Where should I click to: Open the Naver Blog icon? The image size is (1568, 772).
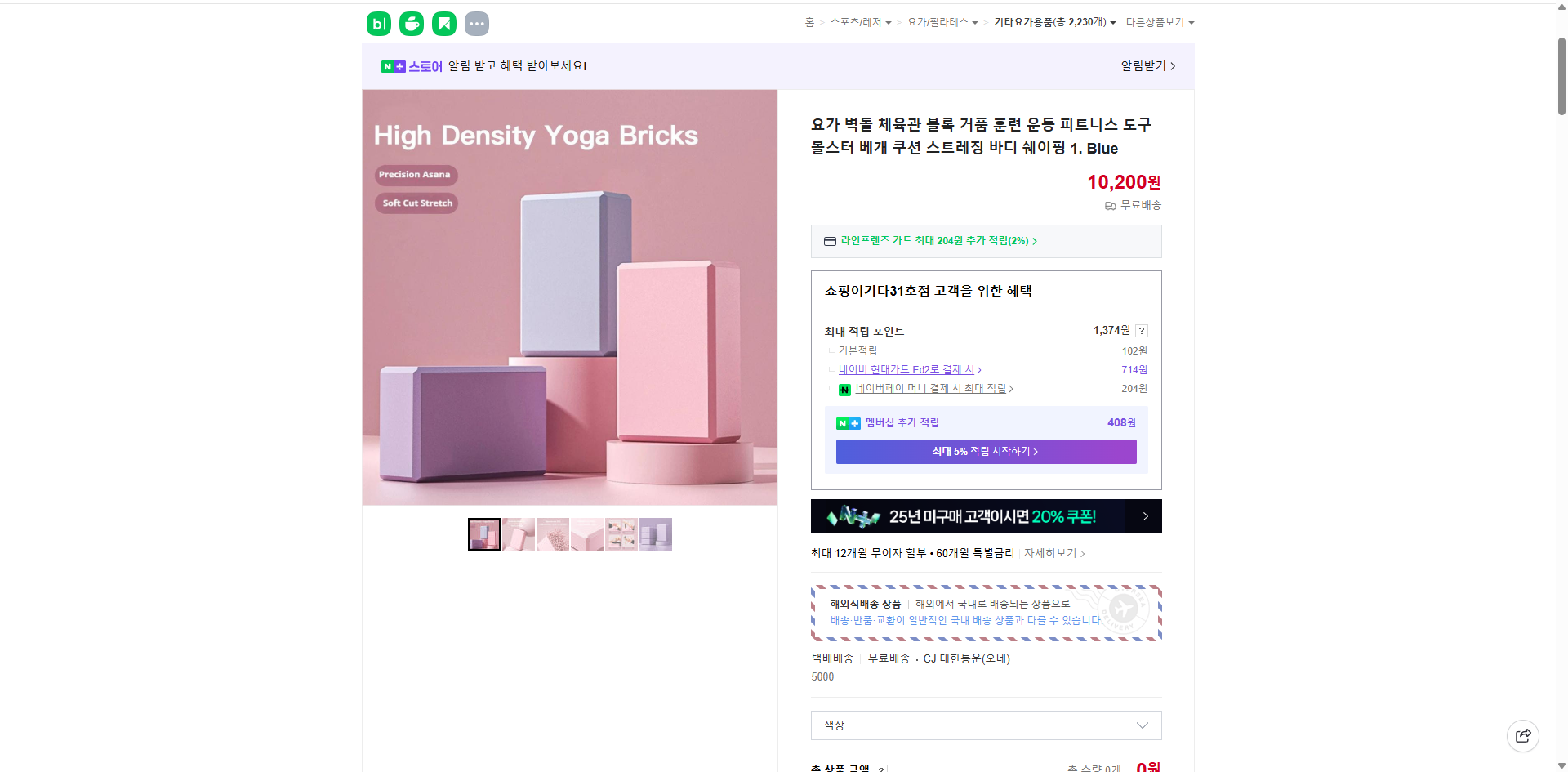(x=377, y=23)
